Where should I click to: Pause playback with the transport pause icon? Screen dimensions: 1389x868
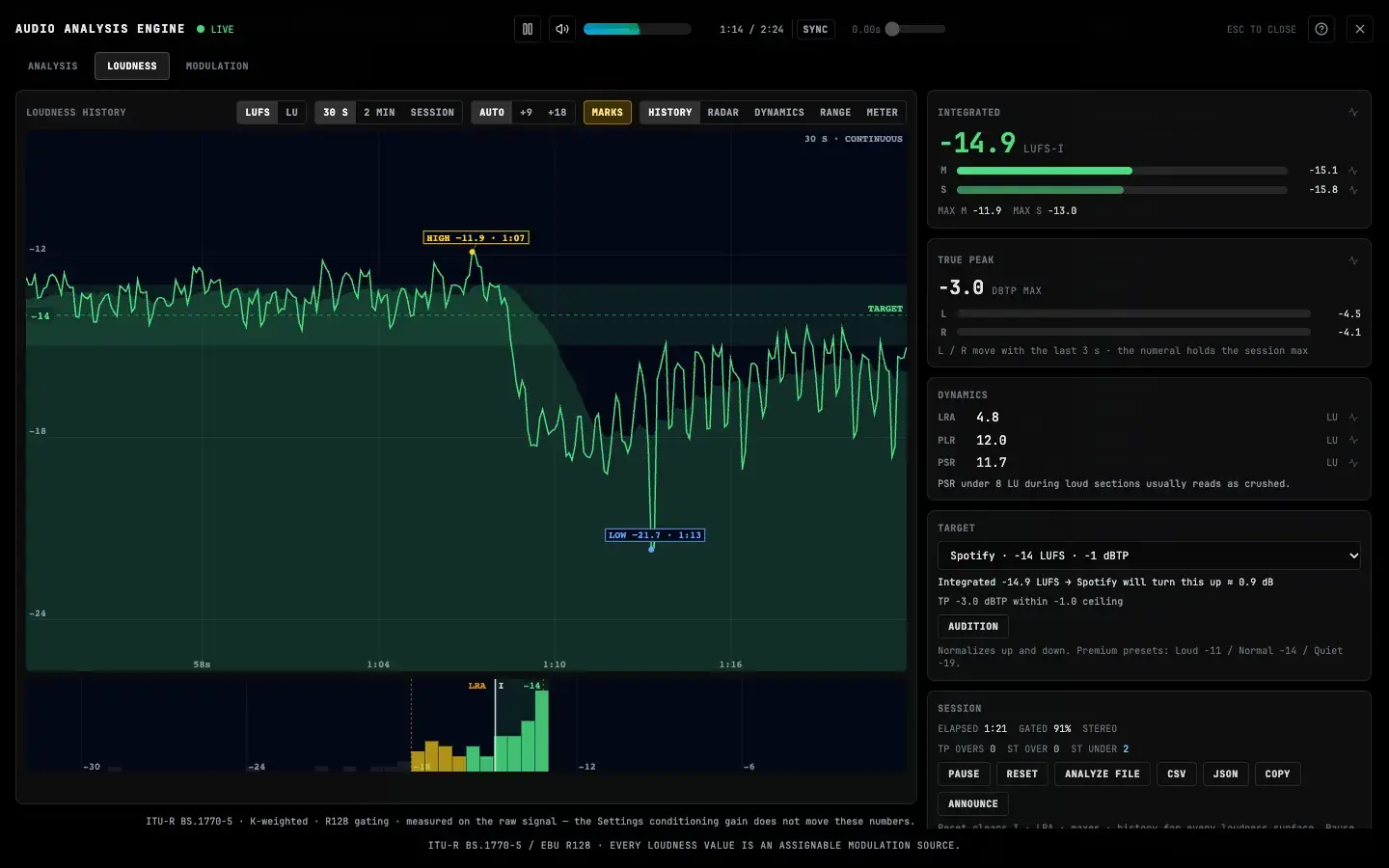pos(528,29)
